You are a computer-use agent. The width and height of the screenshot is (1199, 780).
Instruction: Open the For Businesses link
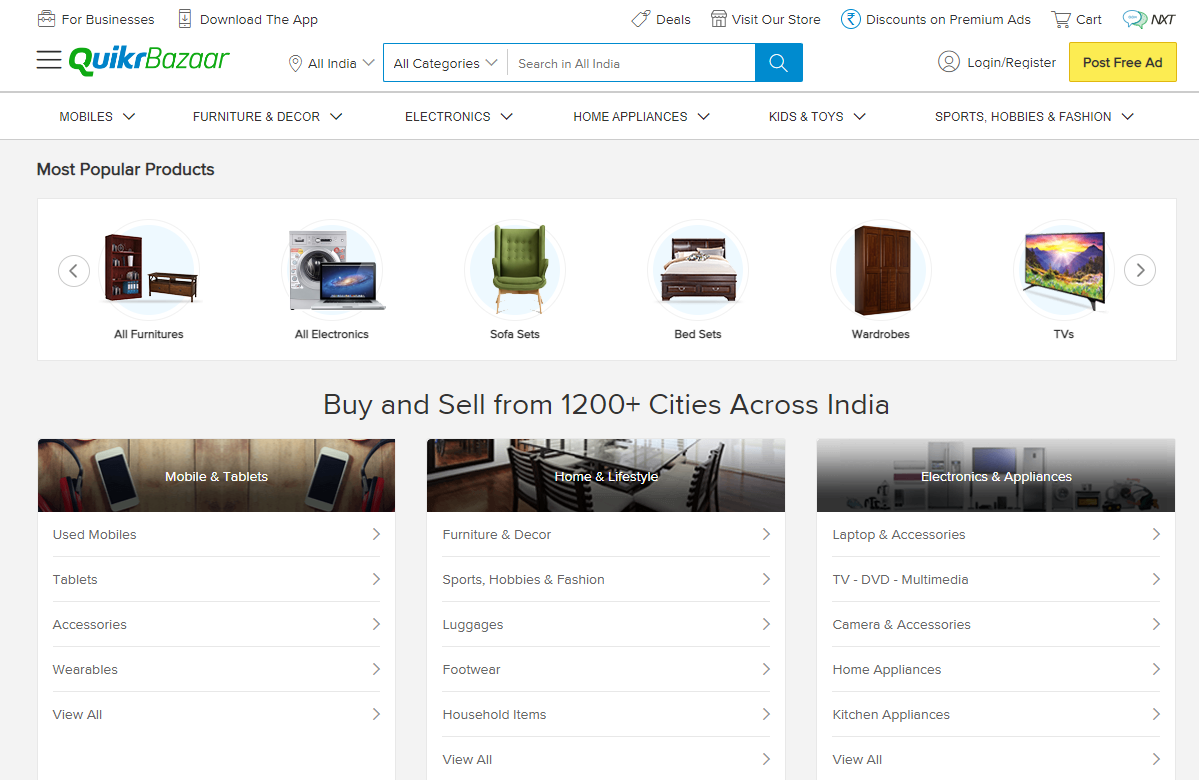(x=108, y=20)
